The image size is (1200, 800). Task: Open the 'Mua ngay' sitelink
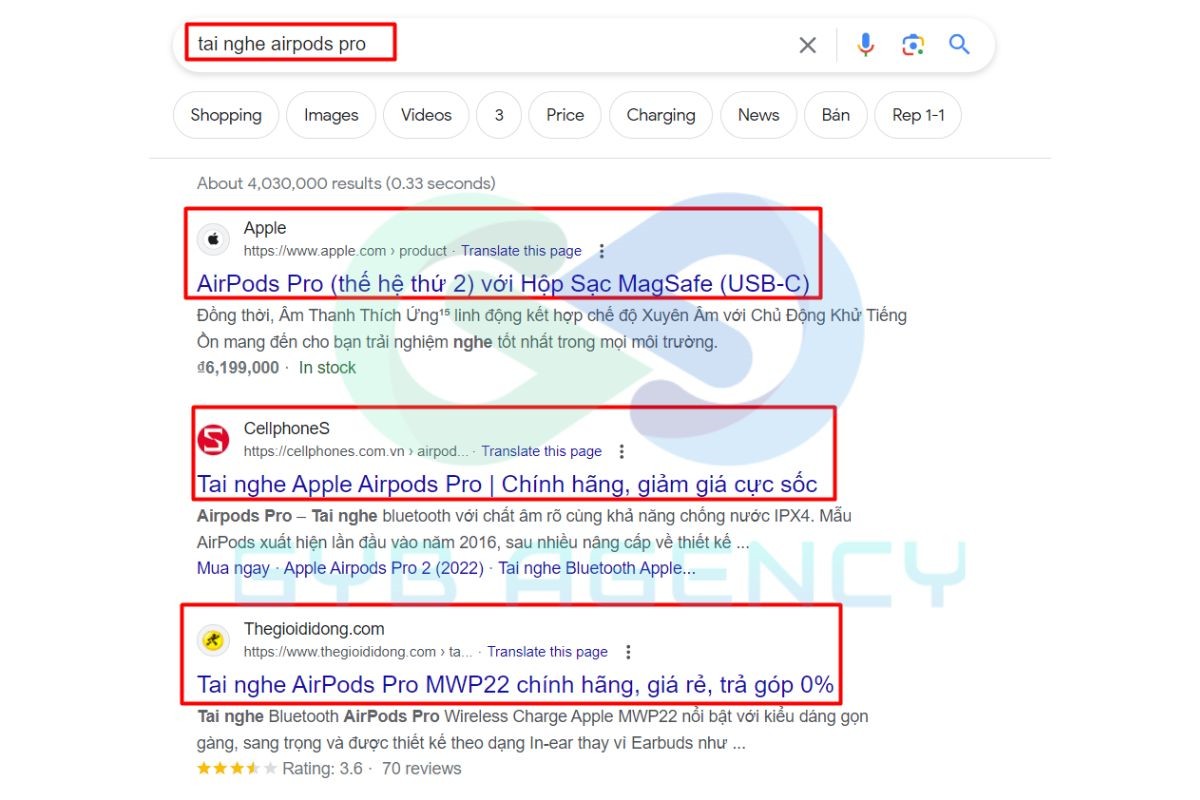pyautogui.click(x=233, y=568)
